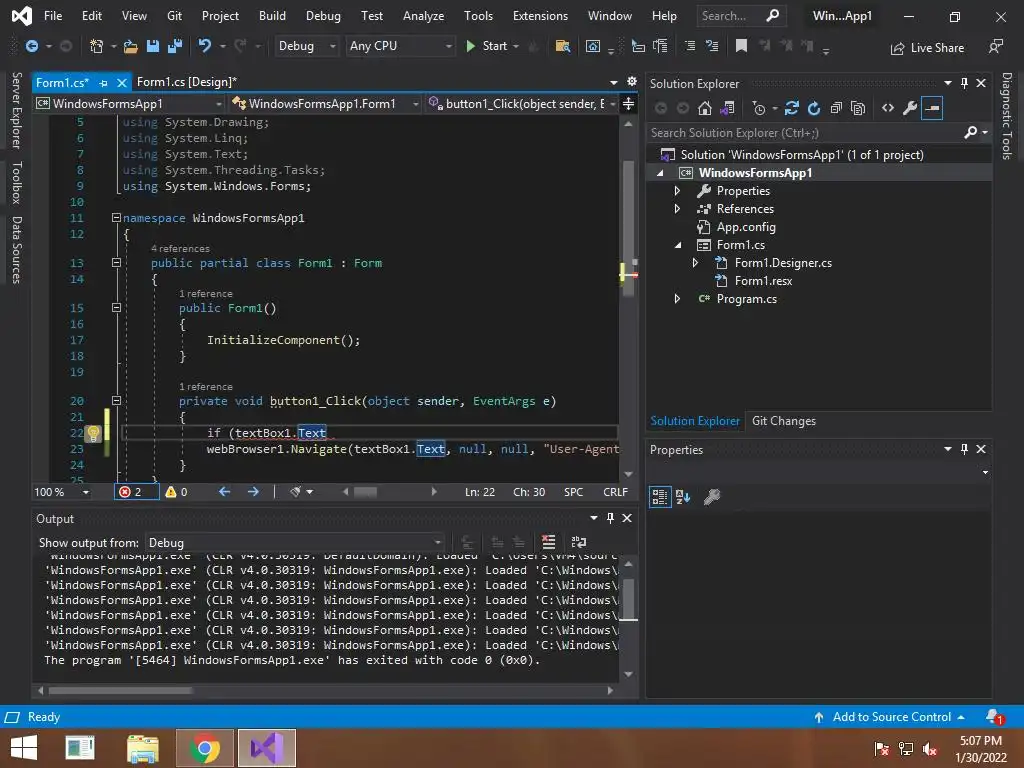Click the warning count indicator showing 0
This screenshot has width=1024, height=768.
pos(176,492)
